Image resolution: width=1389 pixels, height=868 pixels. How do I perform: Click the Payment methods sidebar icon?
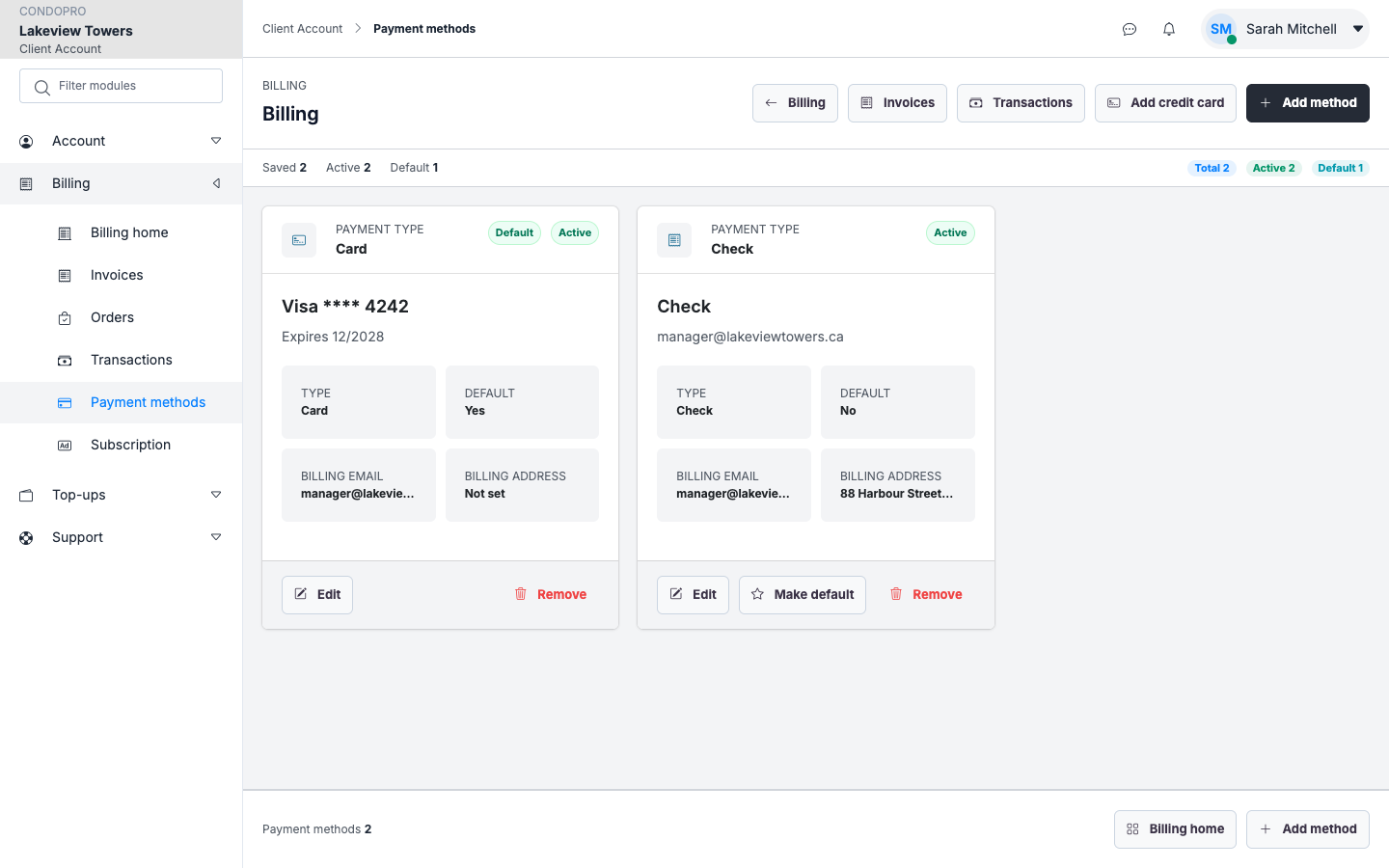(65, 403)
